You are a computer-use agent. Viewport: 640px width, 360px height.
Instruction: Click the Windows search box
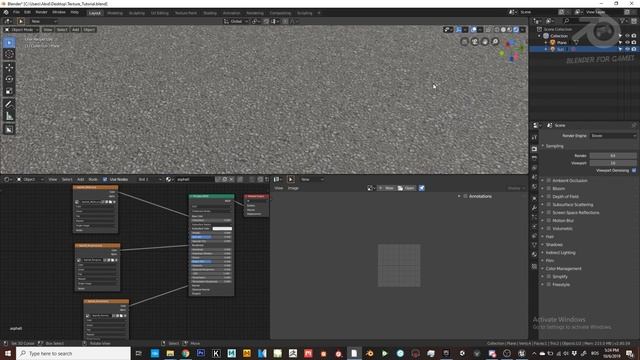(73, 353)
